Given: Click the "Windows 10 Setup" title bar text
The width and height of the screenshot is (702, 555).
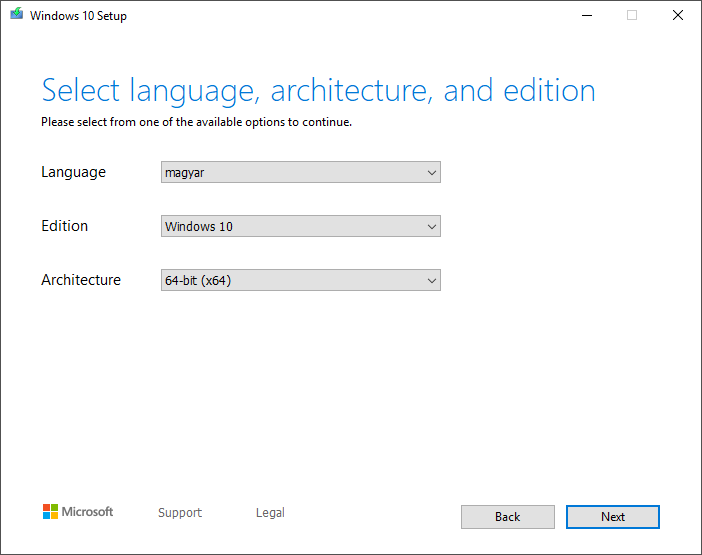Looking at the screenshot, I should click(x=78, y=16).
